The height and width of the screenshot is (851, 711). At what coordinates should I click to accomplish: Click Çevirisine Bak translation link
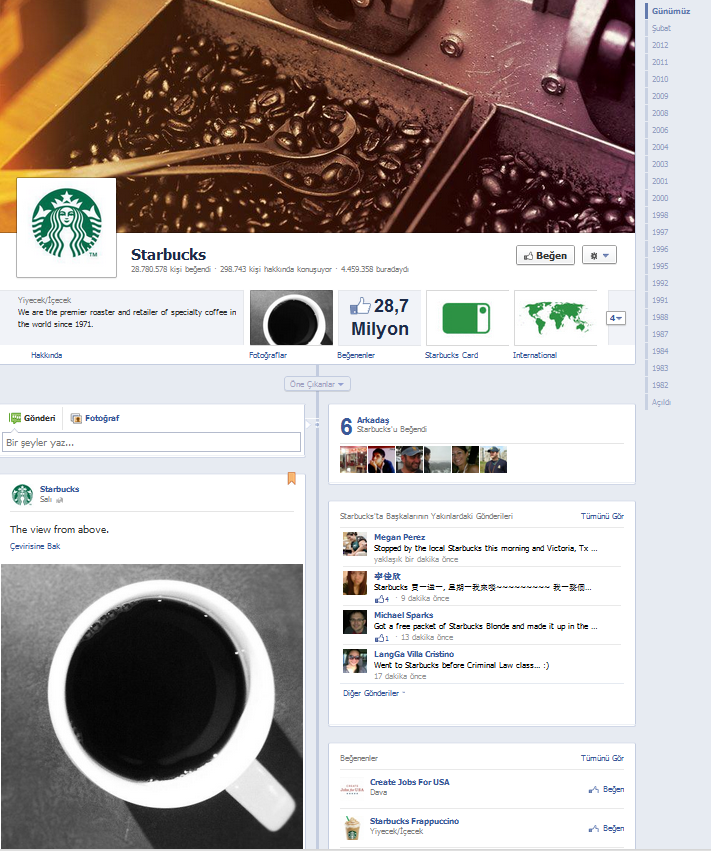click(x=35, y=546)
